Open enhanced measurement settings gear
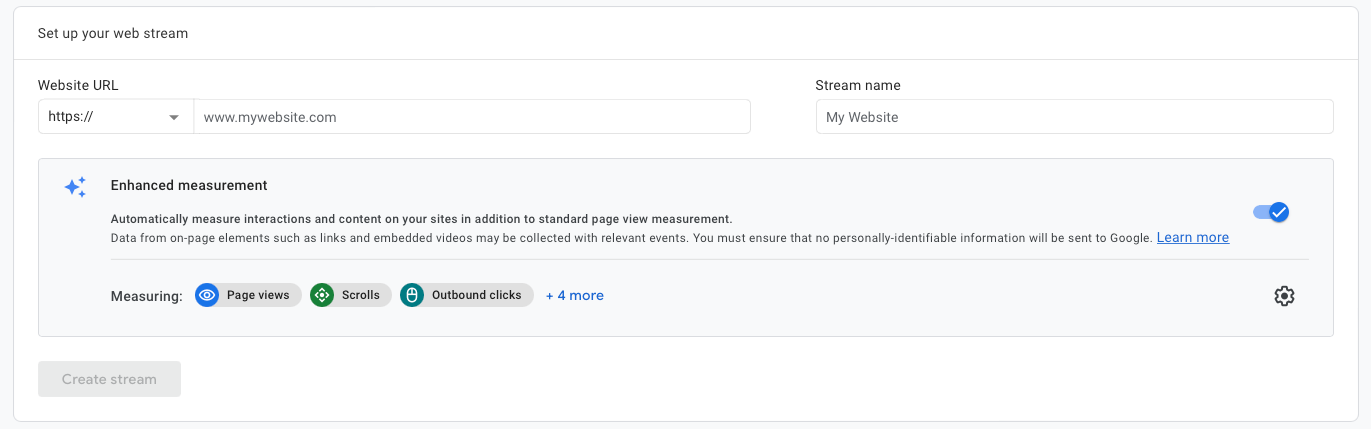1371x429 pixels. [x=1284, y=296]
